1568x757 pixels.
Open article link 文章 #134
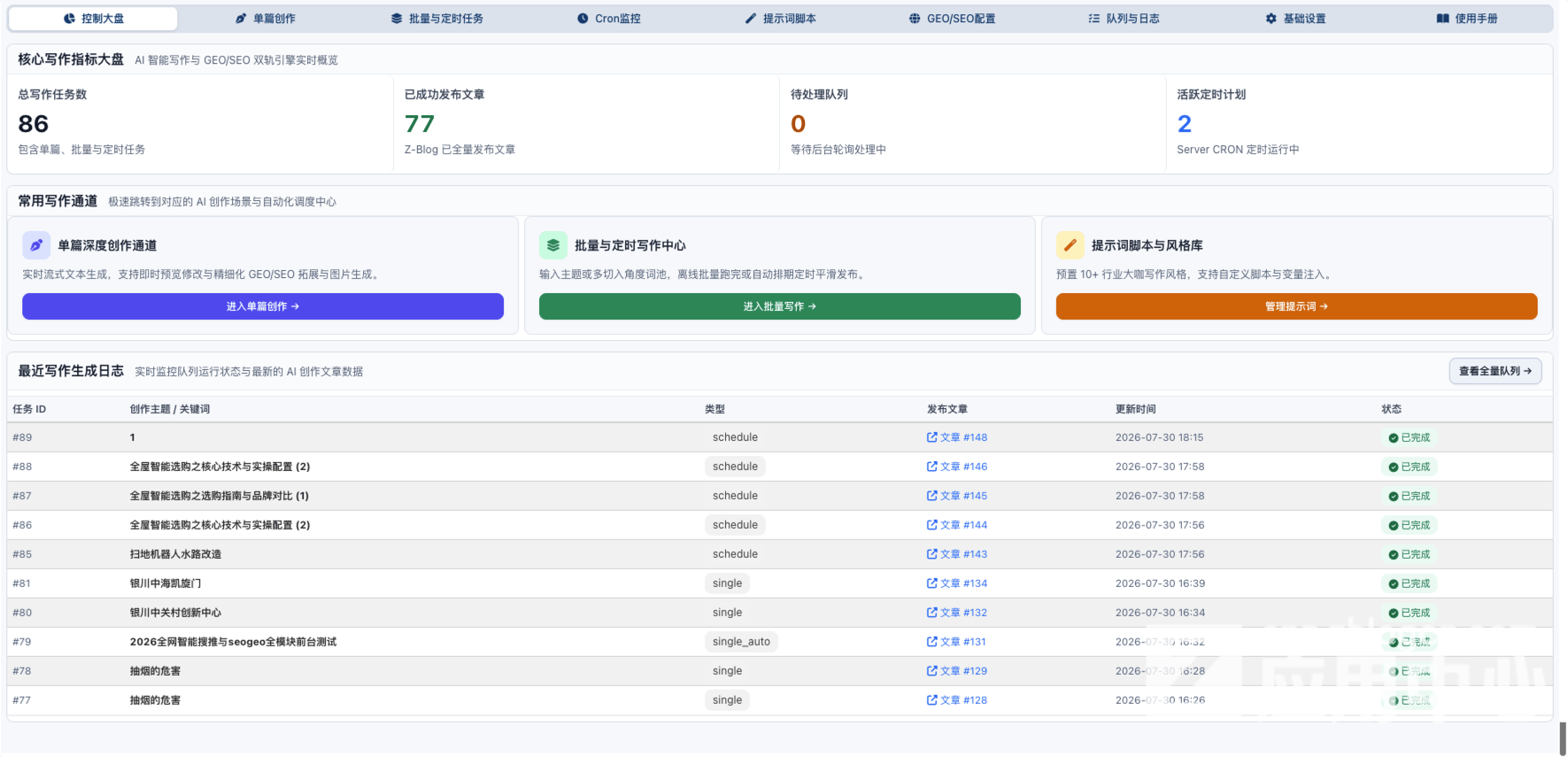(957, 583)
